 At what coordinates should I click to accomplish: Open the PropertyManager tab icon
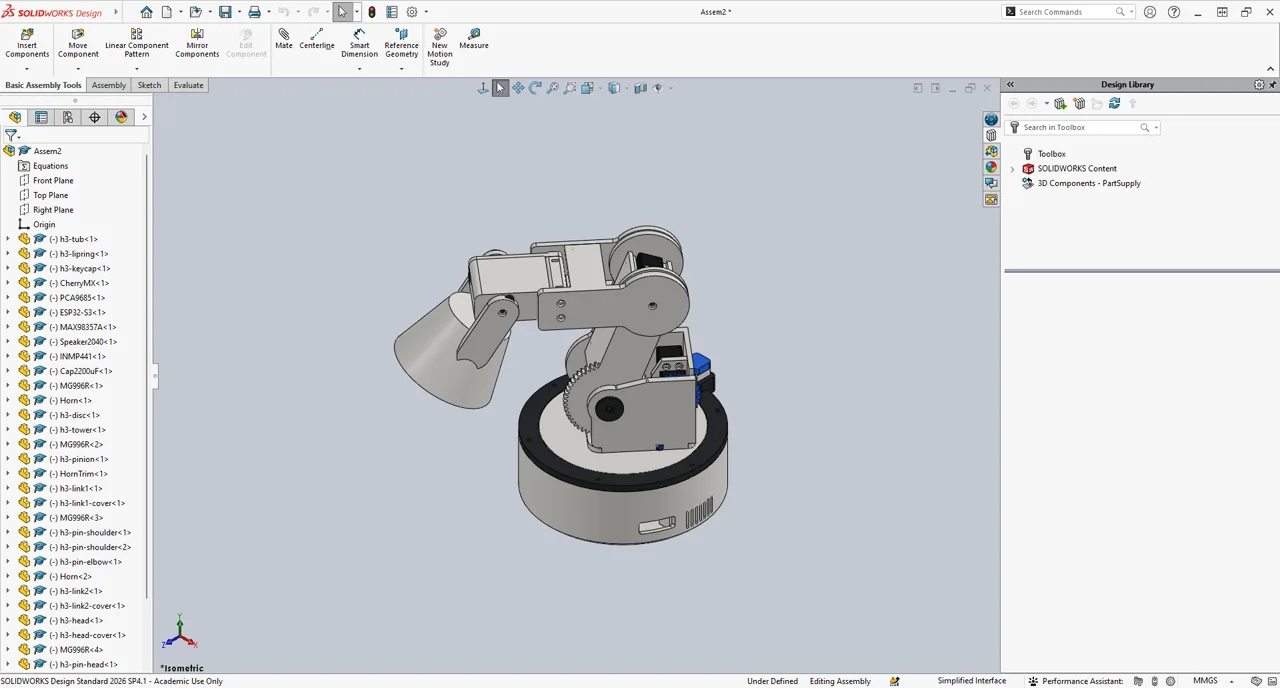click(x=41, y=117)
